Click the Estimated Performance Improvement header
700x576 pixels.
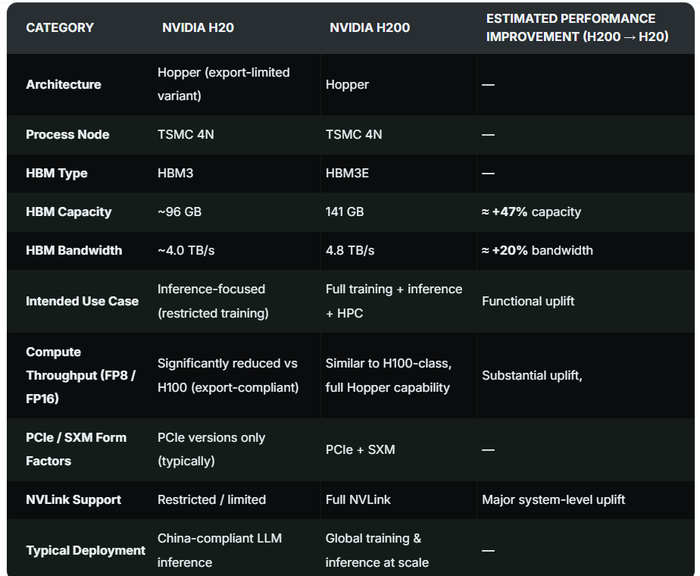click(x=570, y=27)
